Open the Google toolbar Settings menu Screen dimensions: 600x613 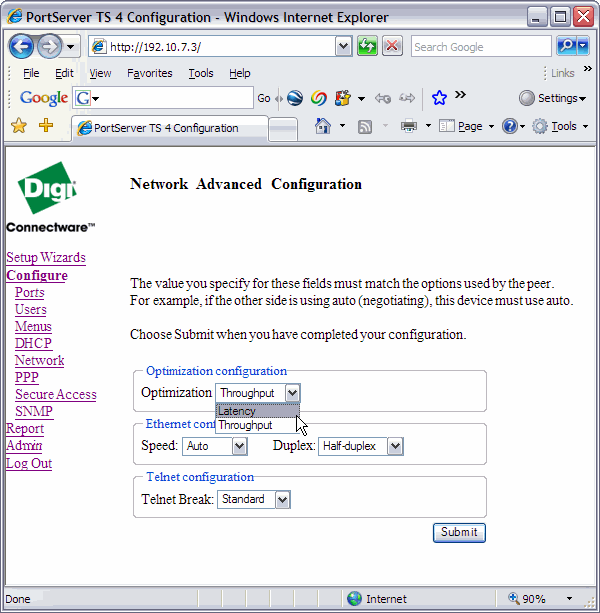(x=553, y=98)
